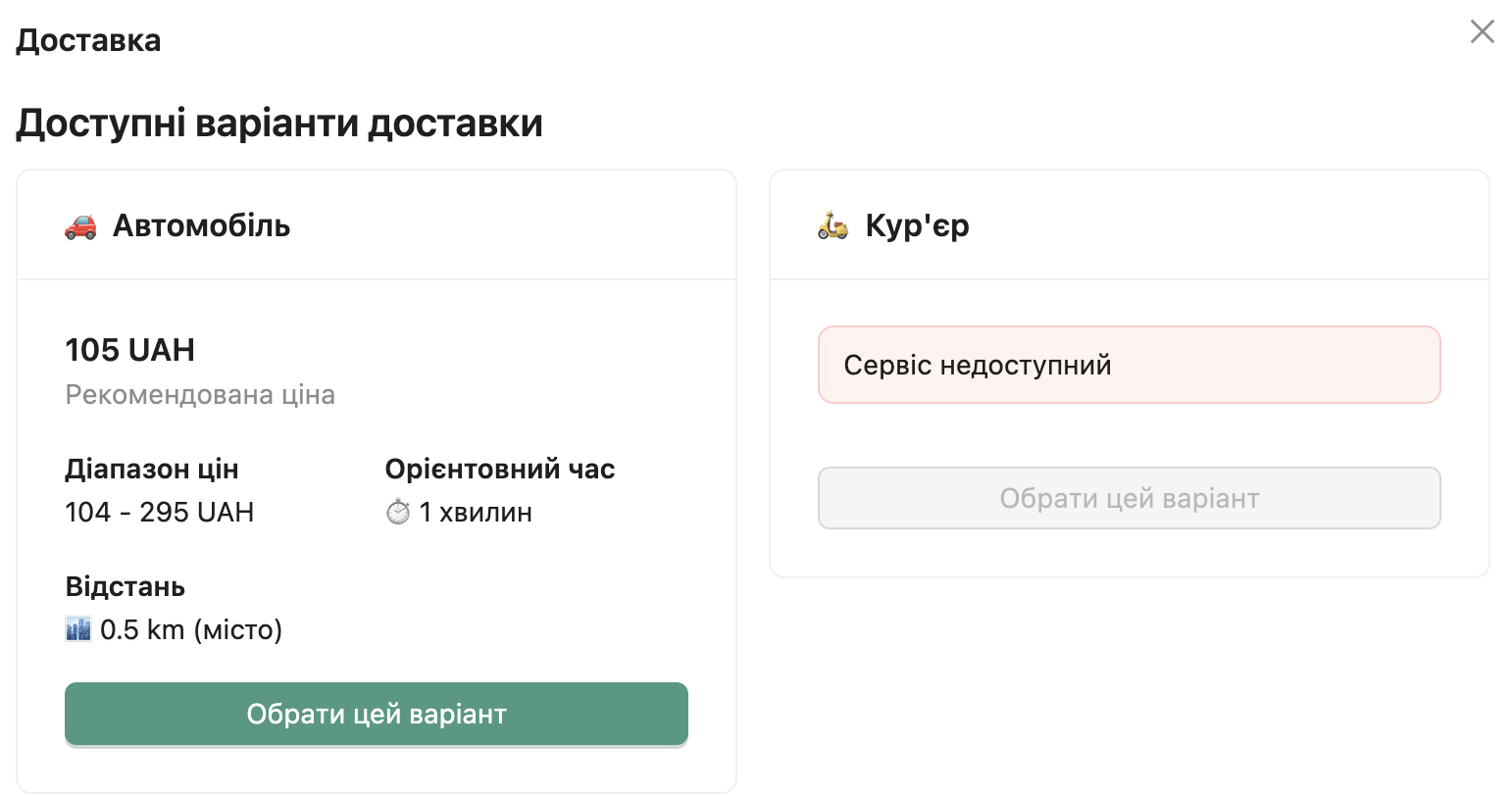Close the Доставка dialog

(1482, 32)
